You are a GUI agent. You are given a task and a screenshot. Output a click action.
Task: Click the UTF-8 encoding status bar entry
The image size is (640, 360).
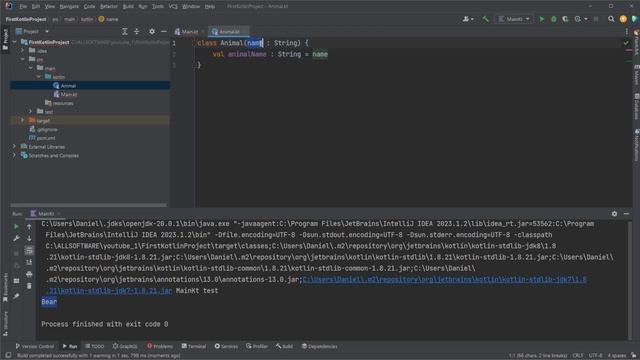click(596, 356)
